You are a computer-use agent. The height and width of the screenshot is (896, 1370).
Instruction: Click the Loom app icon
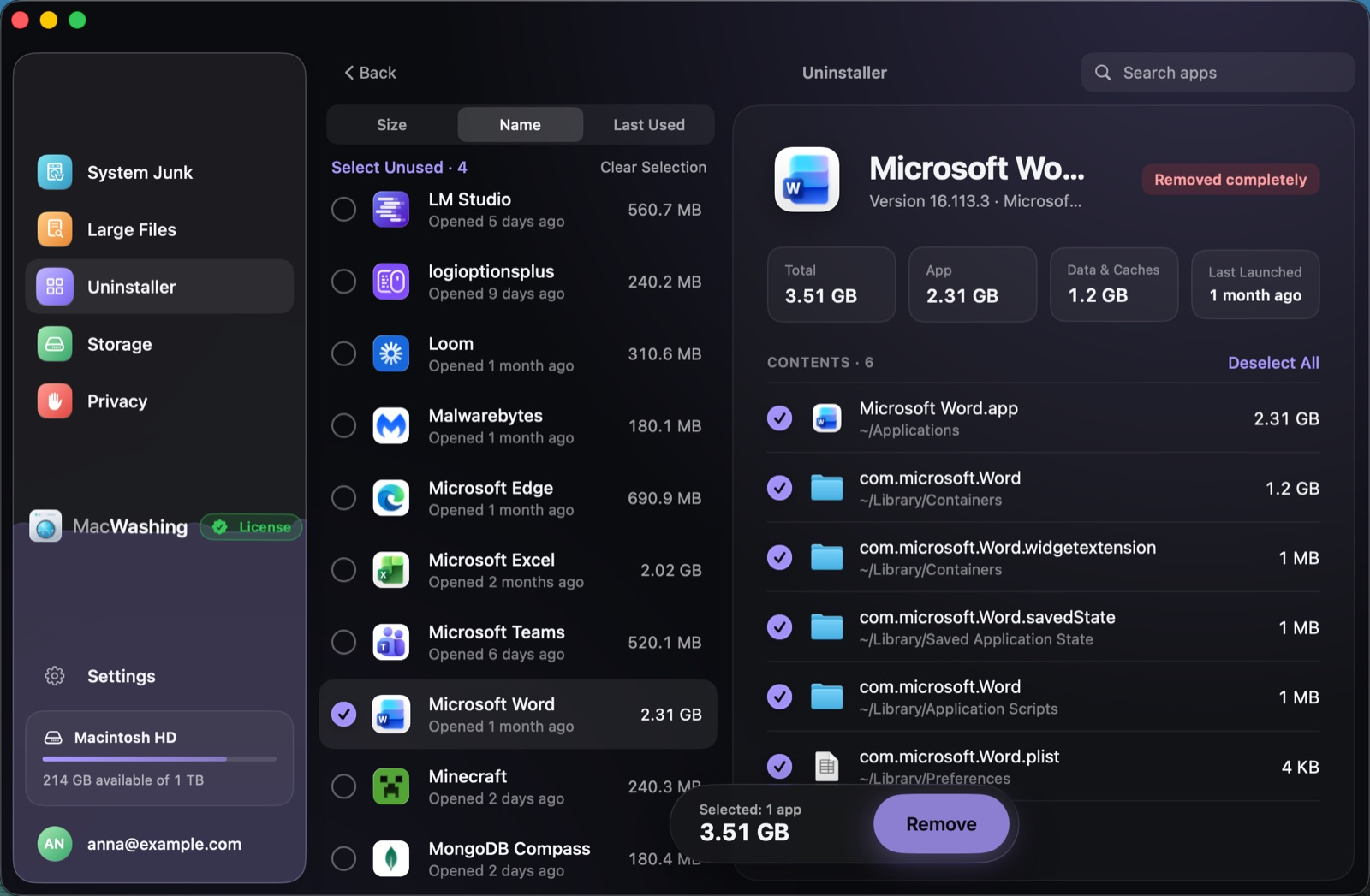coord(391,353)
